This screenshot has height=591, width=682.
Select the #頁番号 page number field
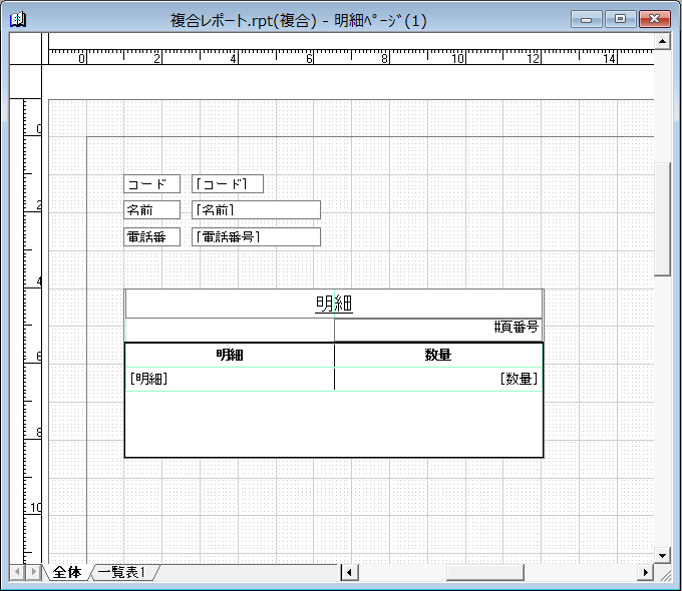pos(516,327)
